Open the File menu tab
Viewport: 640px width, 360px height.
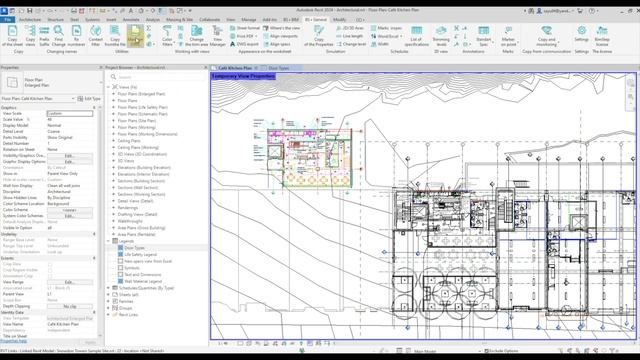(x=8, y=20)
